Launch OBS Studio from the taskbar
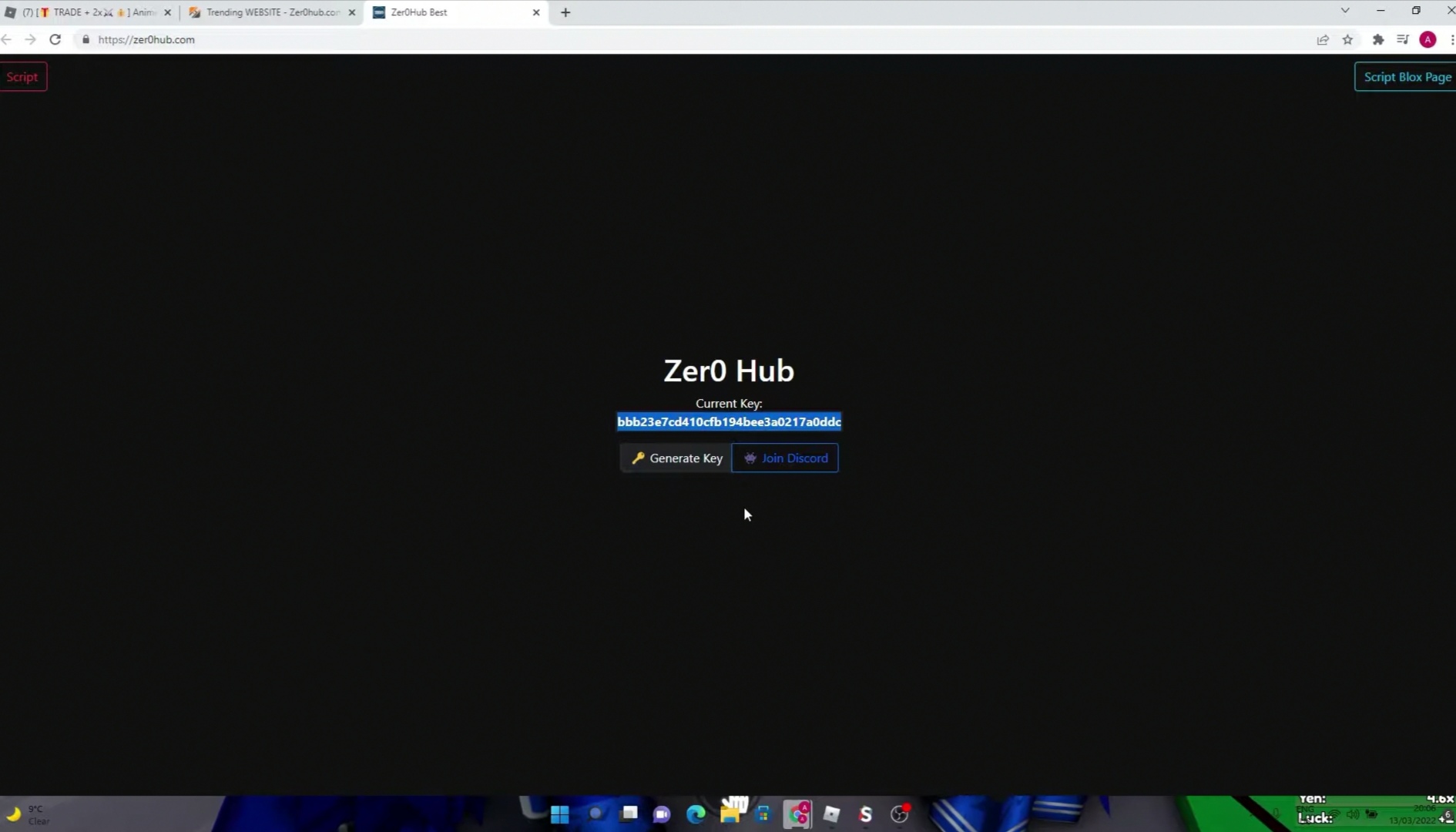1456x832 pixels. (900, 814)
